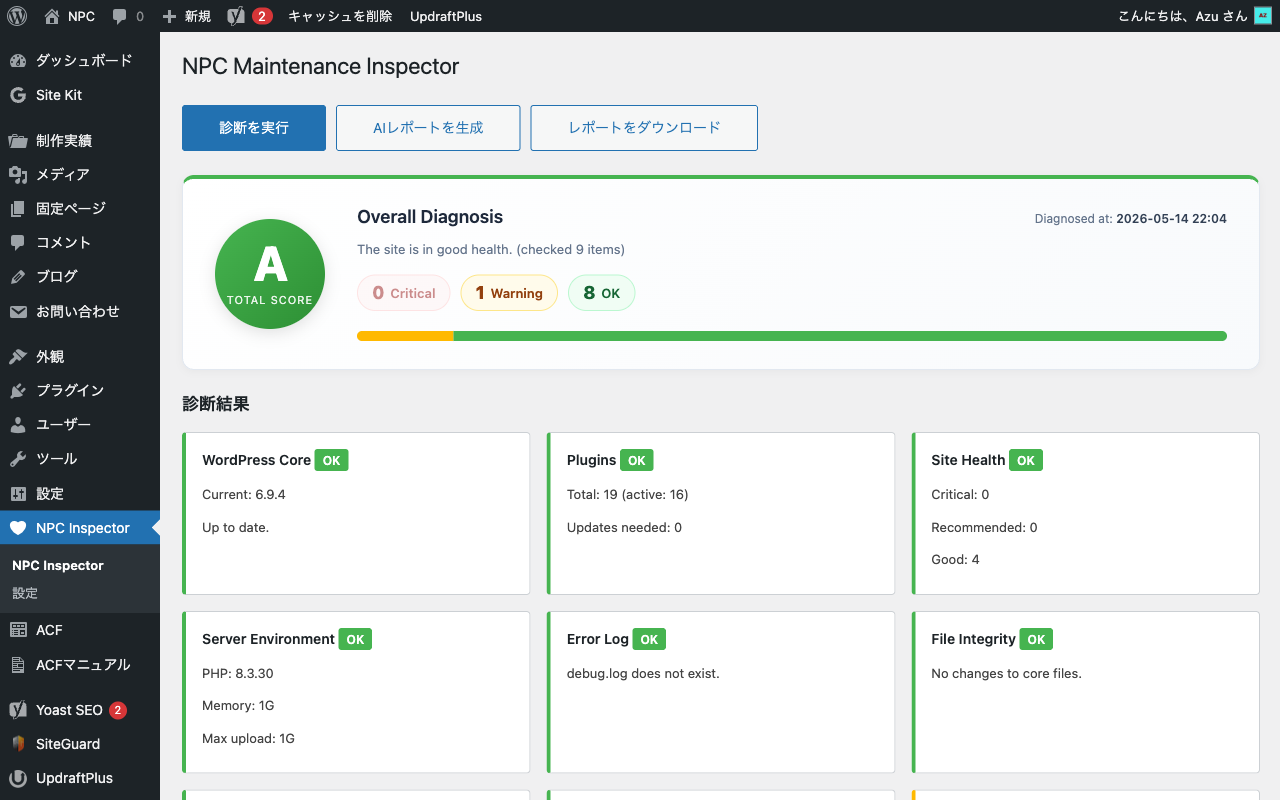Click the red 2 badge beside Yoast SEO
1280x800 pixels.
point(118,710)
